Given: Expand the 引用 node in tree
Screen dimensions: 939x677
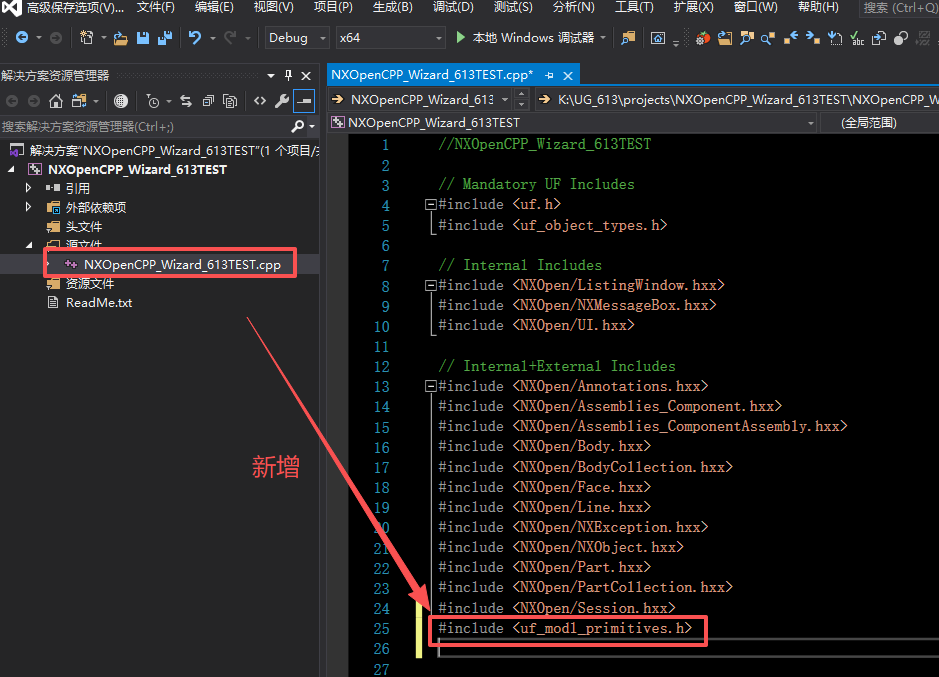Looking at the screenshot, I should coord(28,188).
